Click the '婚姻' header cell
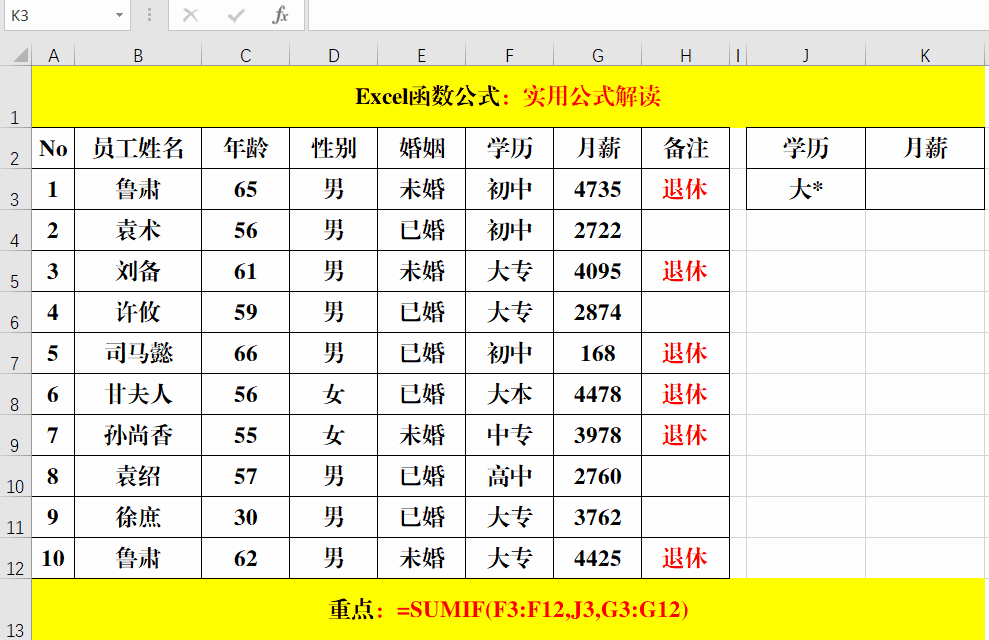The height and width of the screenshot is (640, 989). coord(421,148)
